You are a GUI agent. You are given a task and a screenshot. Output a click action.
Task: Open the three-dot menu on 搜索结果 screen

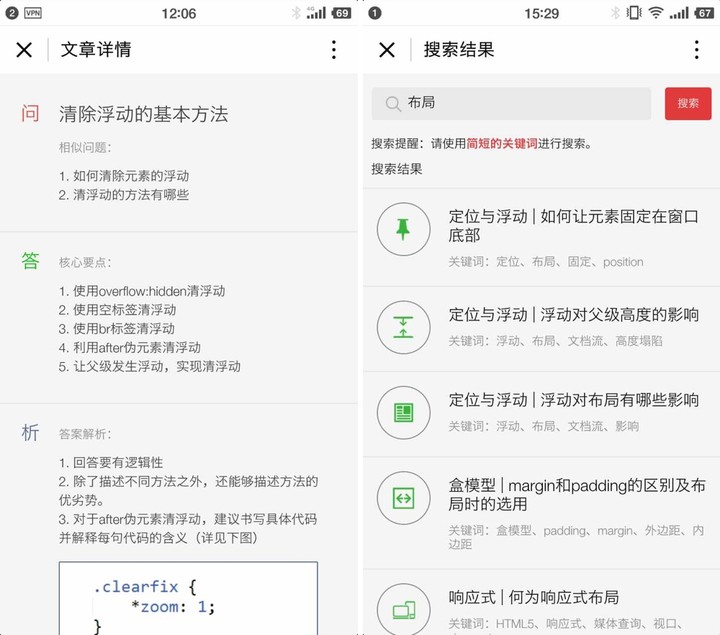[697, 50]
